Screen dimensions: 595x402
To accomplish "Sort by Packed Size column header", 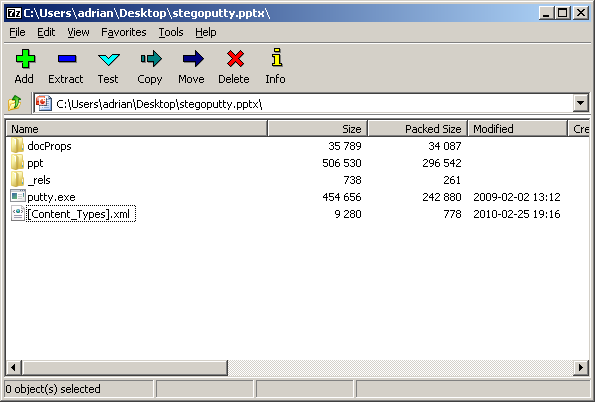I will pos(417,129).
